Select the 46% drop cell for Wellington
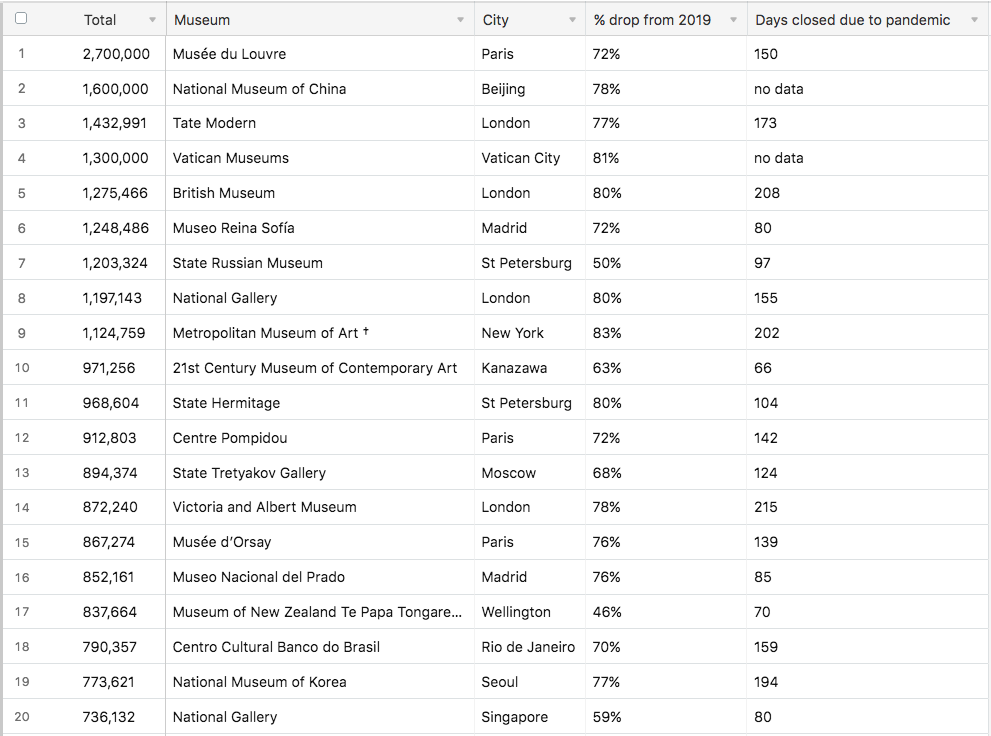991x736 pixels. (x=607, y=612)
